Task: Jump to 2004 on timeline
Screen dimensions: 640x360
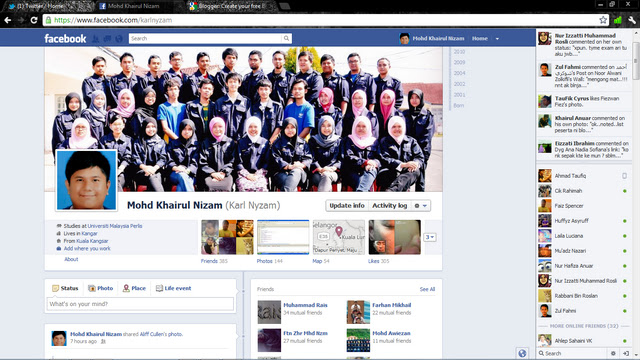Action: (x=459, y=73)
